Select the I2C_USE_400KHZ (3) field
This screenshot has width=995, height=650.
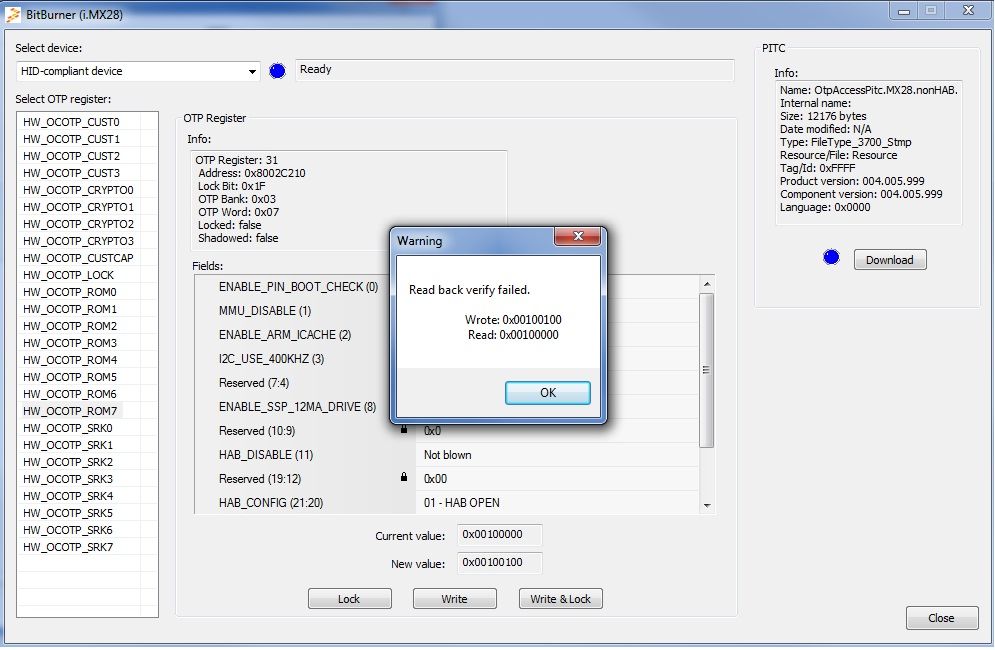click(271, 359)
